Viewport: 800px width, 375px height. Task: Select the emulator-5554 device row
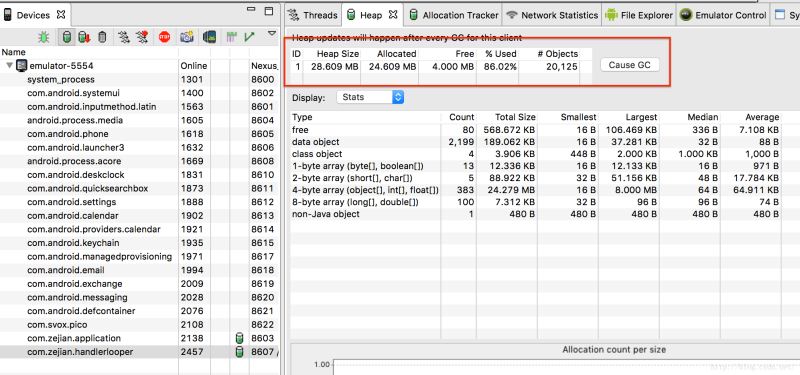[140, 66]
